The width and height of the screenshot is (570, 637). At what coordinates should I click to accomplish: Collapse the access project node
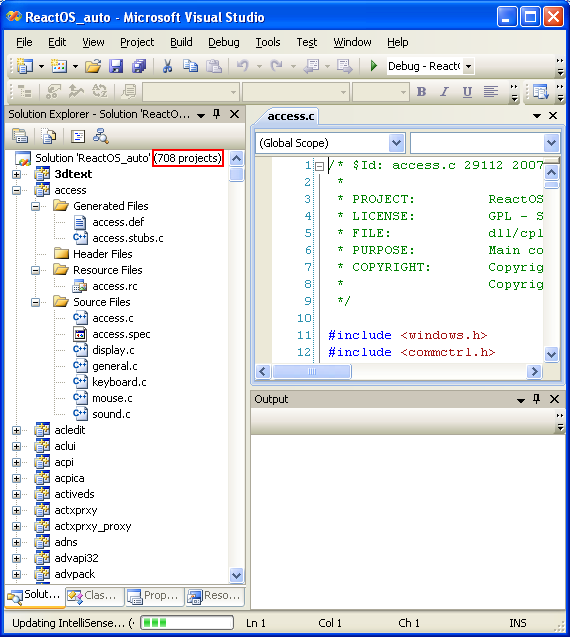pos(16,190)
